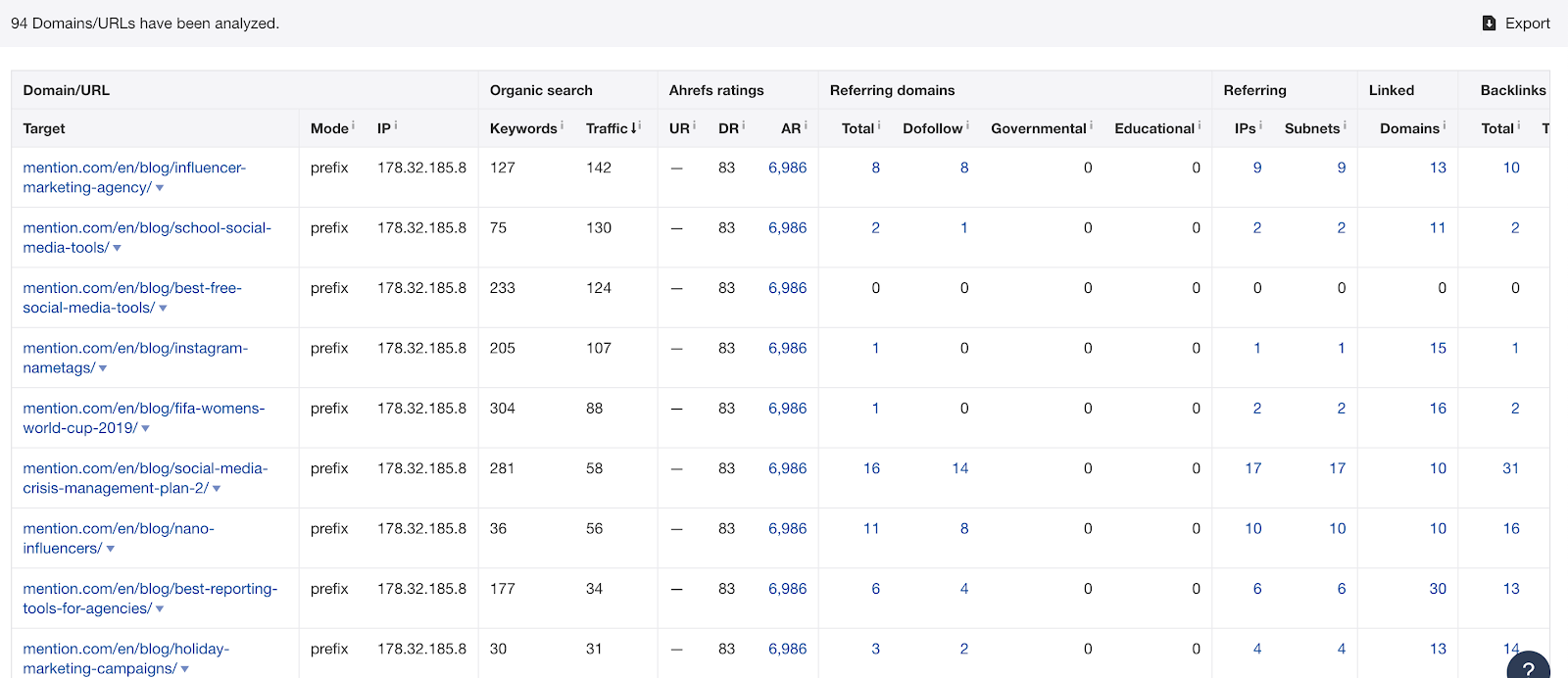
Task: Click the info icon beside Educational
Action: click(1200, 125)
